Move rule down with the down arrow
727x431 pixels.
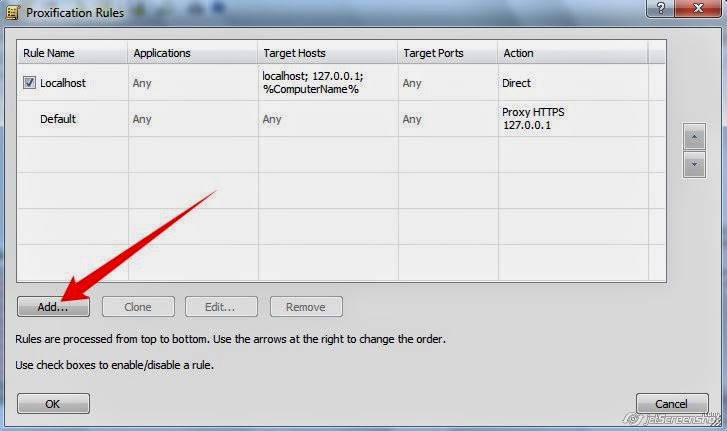[x=694, y=165]
